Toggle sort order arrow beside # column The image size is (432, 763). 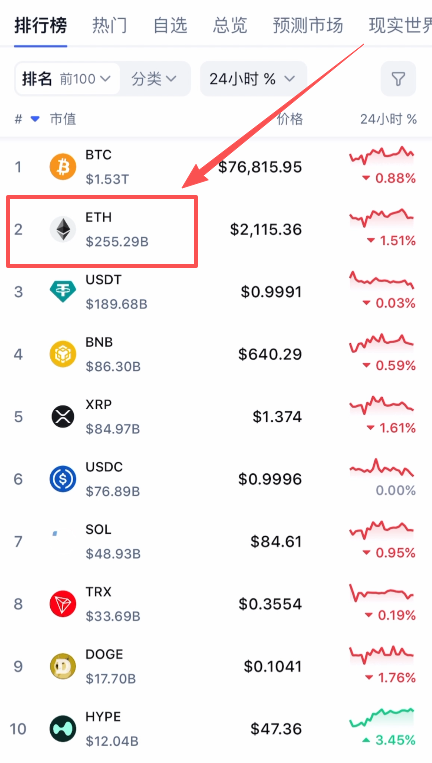[35, 119]
